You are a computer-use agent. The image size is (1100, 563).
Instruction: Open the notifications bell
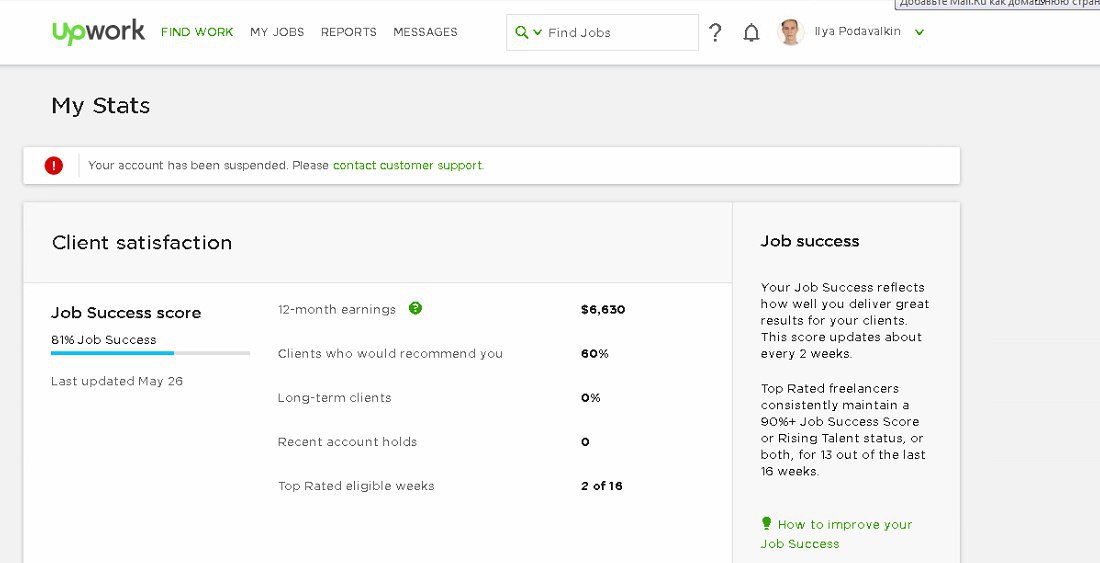pyautogui.click(x=751, y=33)
